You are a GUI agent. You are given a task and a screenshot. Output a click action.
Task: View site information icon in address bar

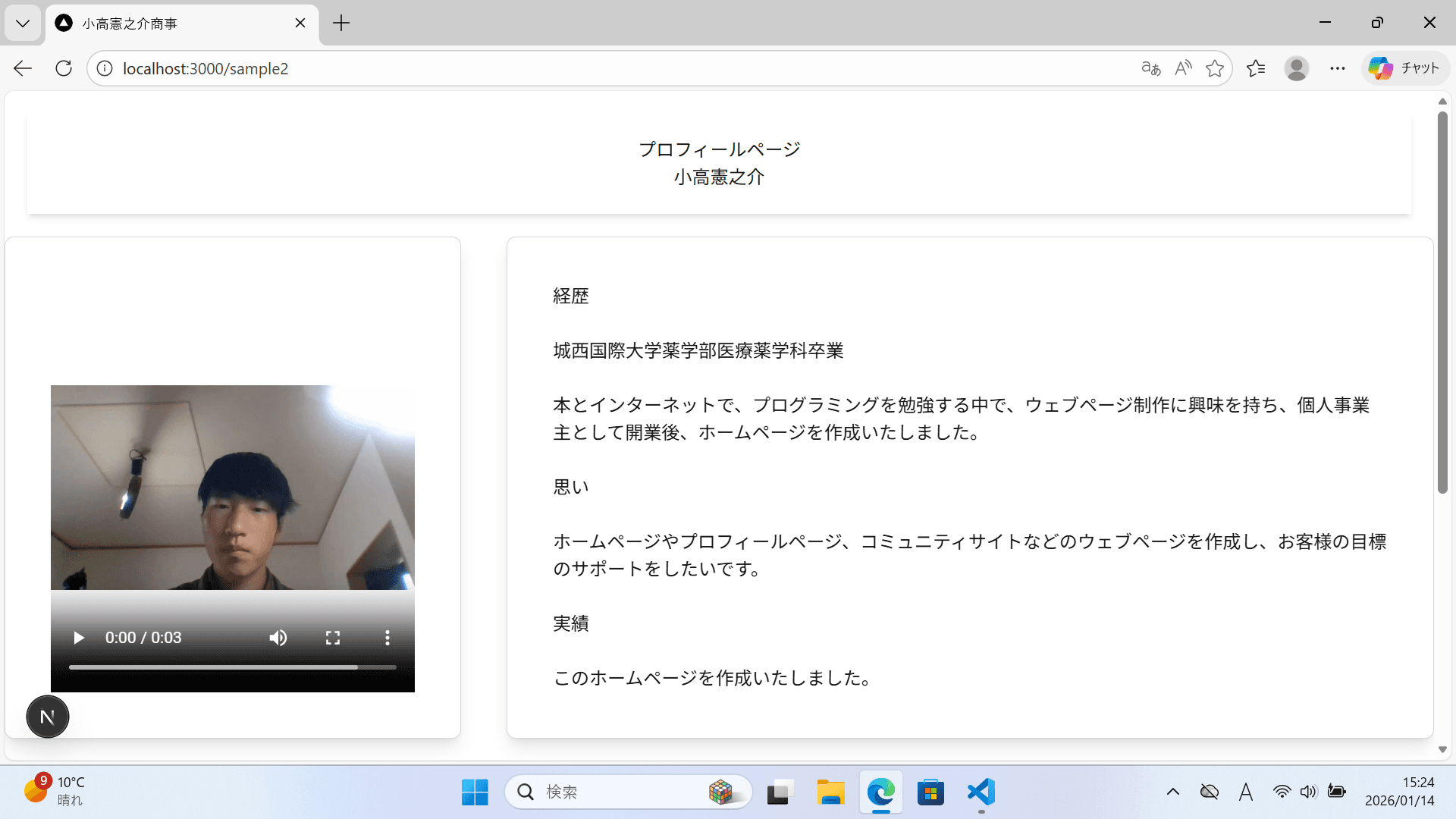(105, 68)
